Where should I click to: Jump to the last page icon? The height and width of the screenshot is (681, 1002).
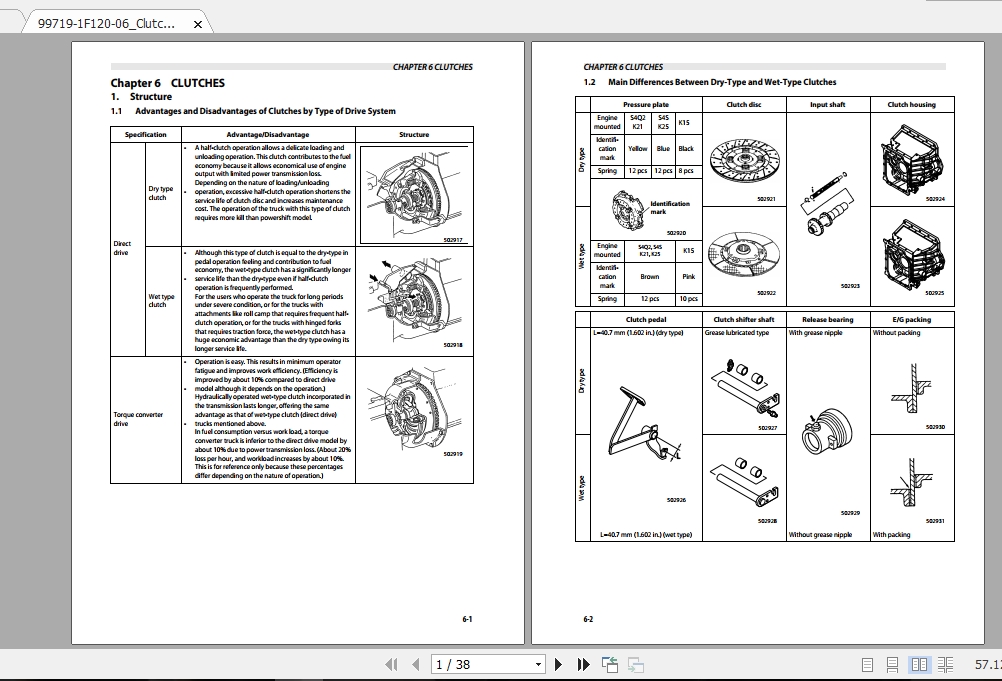click(582, 663)
